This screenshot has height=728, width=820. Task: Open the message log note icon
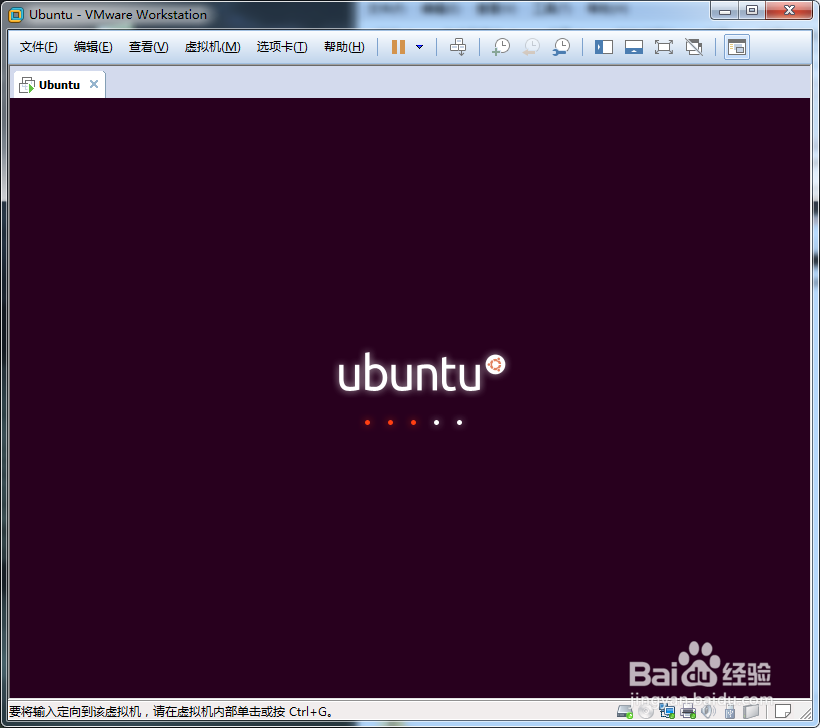(x=783, y=711)
